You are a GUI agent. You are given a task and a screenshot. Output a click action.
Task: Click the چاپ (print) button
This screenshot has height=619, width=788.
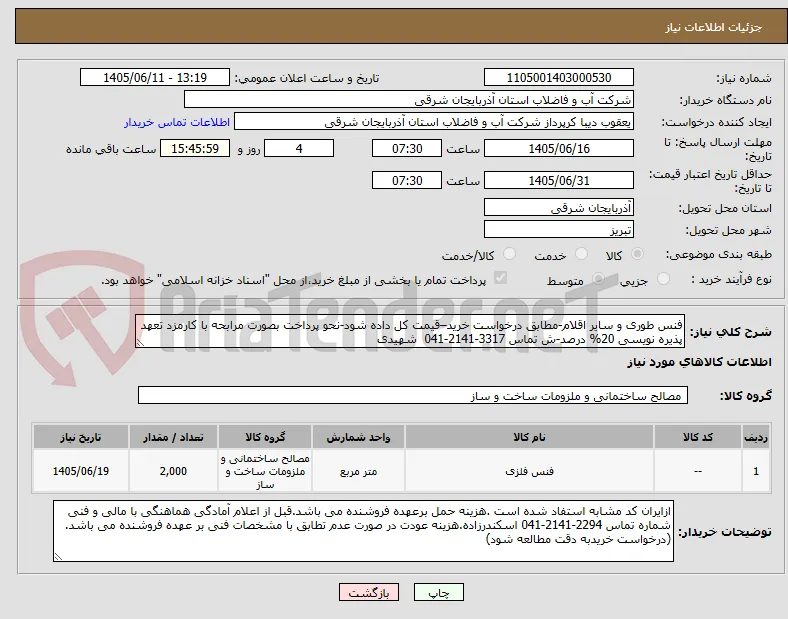438,592
